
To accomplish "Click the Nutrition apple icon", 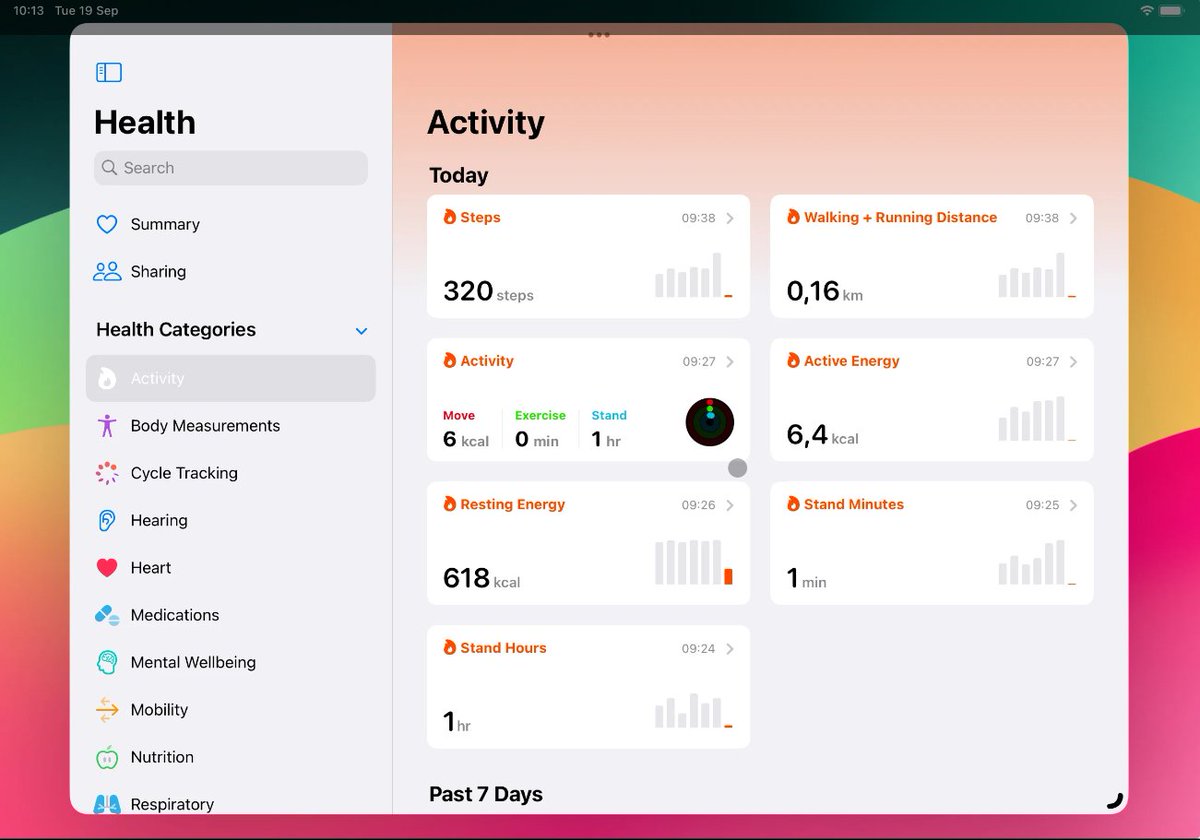I will (107, 757).
